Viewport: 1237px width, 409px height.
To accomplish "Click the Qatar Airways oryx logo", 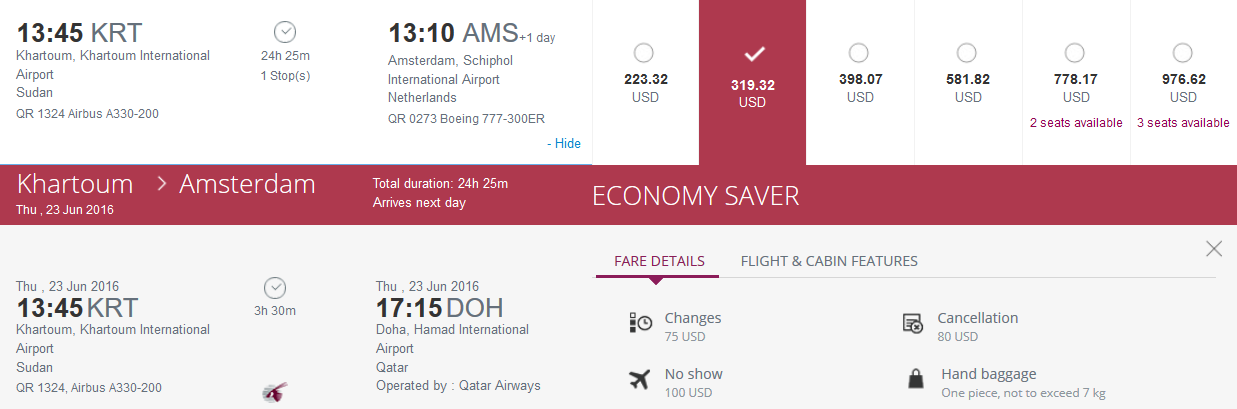I will pyautogui.click(x=275, y=392).
